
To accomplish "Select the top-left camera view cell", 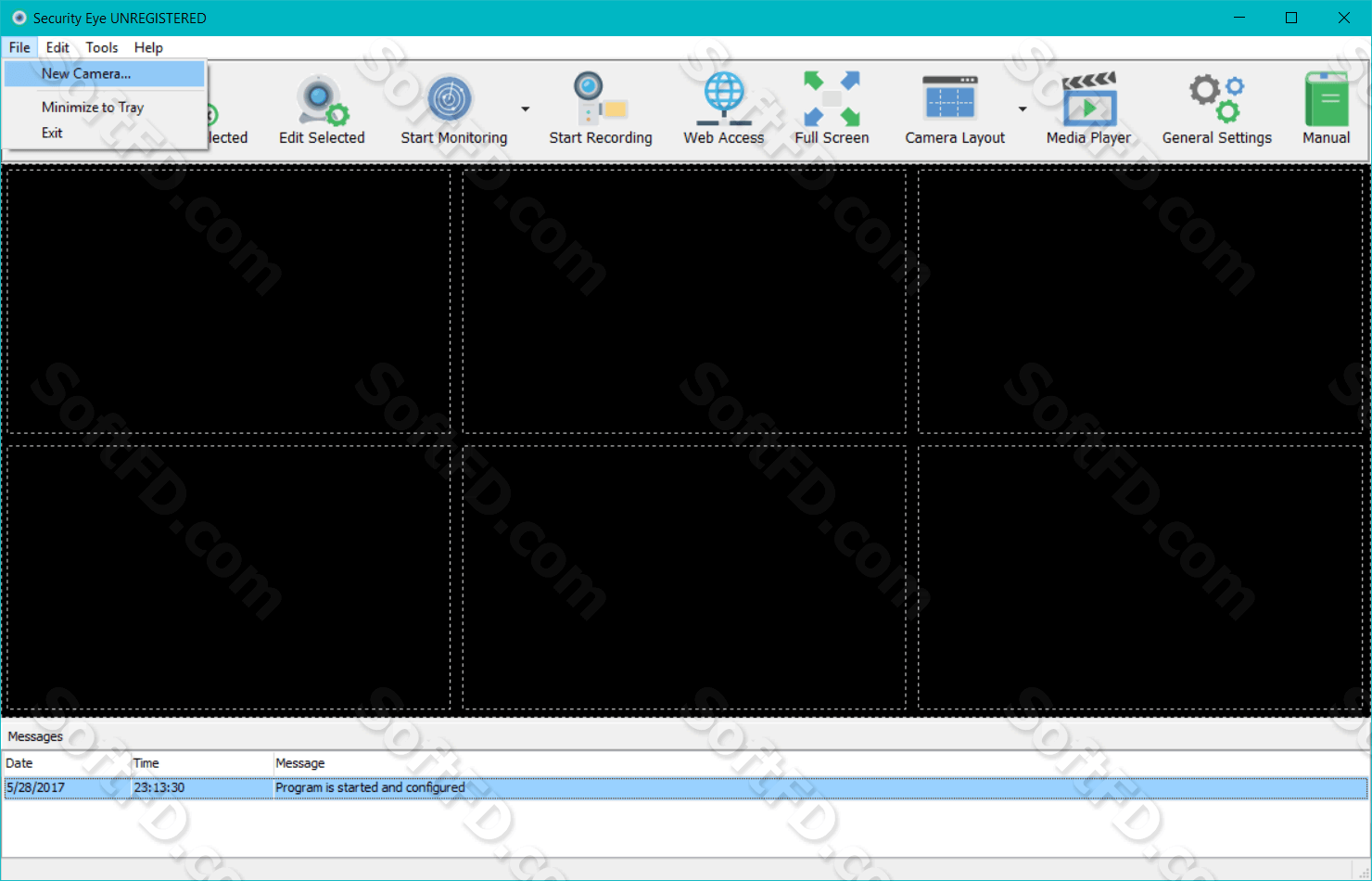I will coord(228,301).
